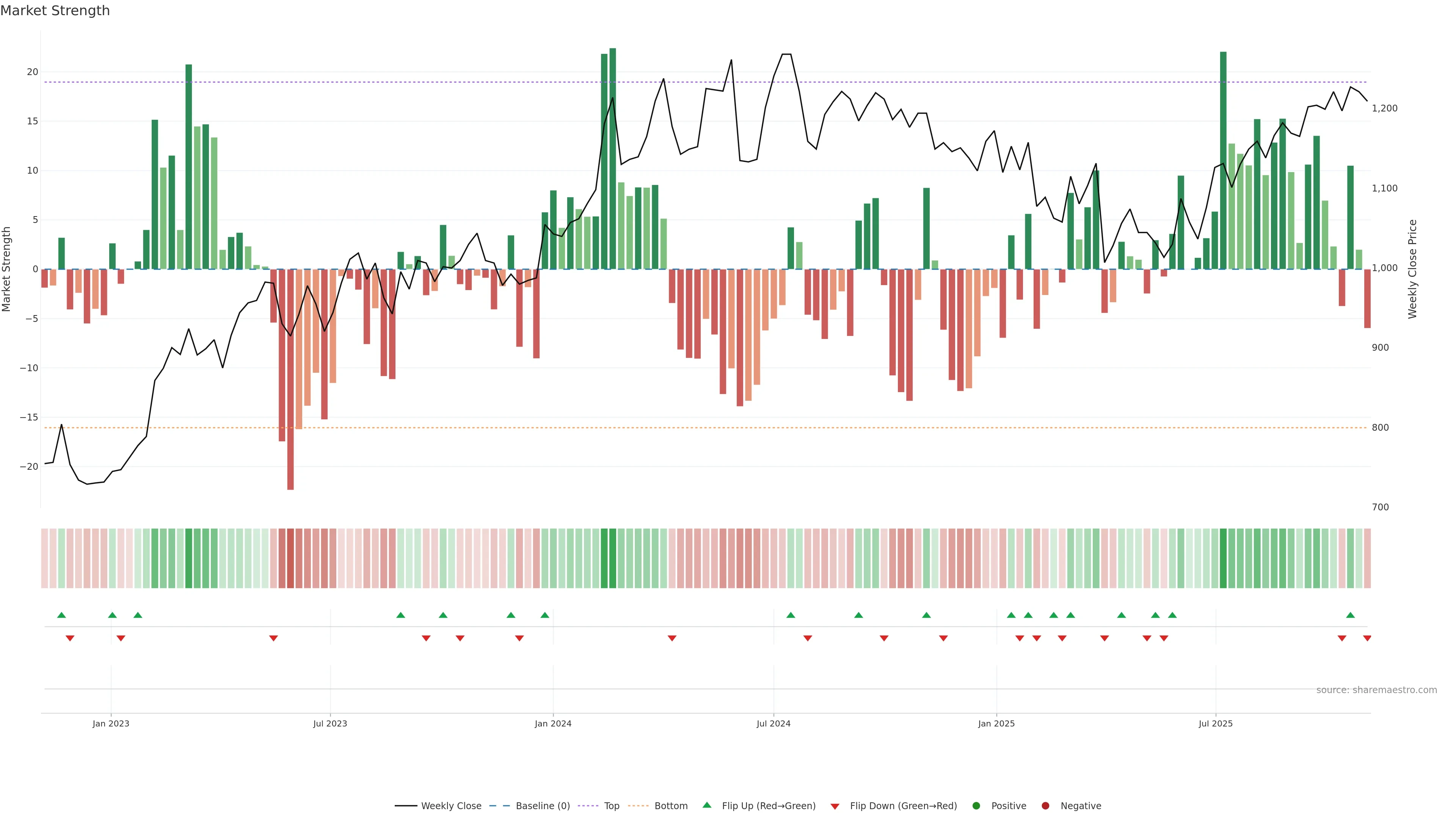
Task: Click the Jul 2025 x-axis label
Action: click(1215, 723)
